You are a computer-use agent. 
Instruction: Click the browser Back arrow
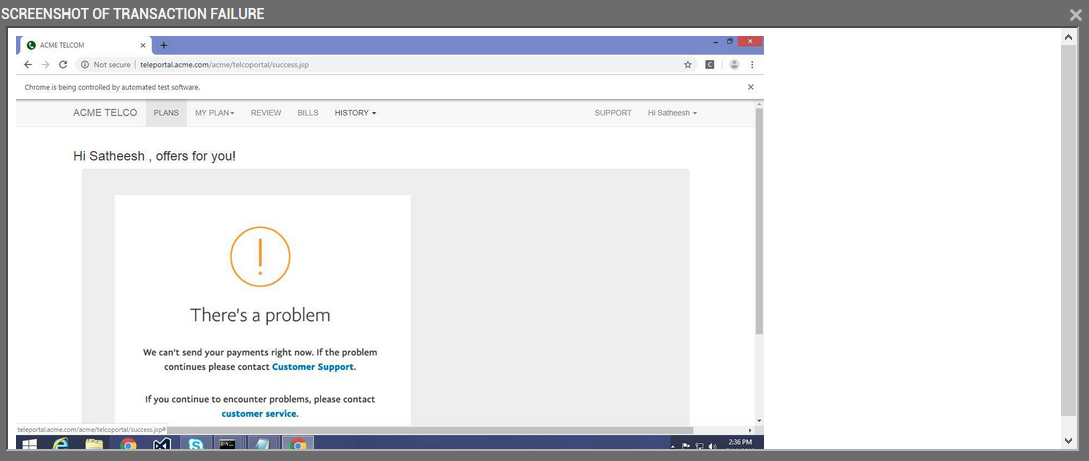[x=28, y=65]
